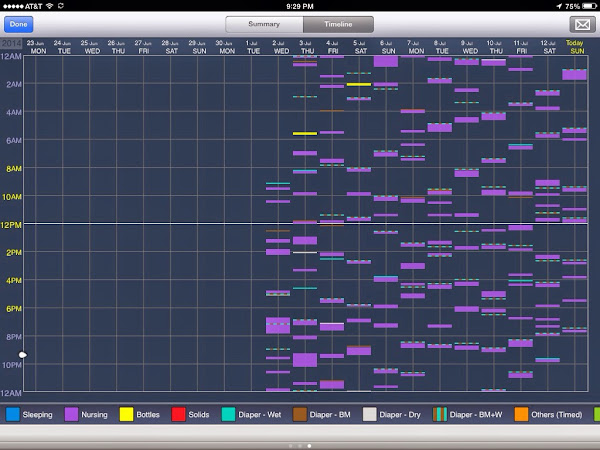The image size is (600, 450).
Task: Select the 5 Jul SAT column header
Action: click(x=360, y=47)
